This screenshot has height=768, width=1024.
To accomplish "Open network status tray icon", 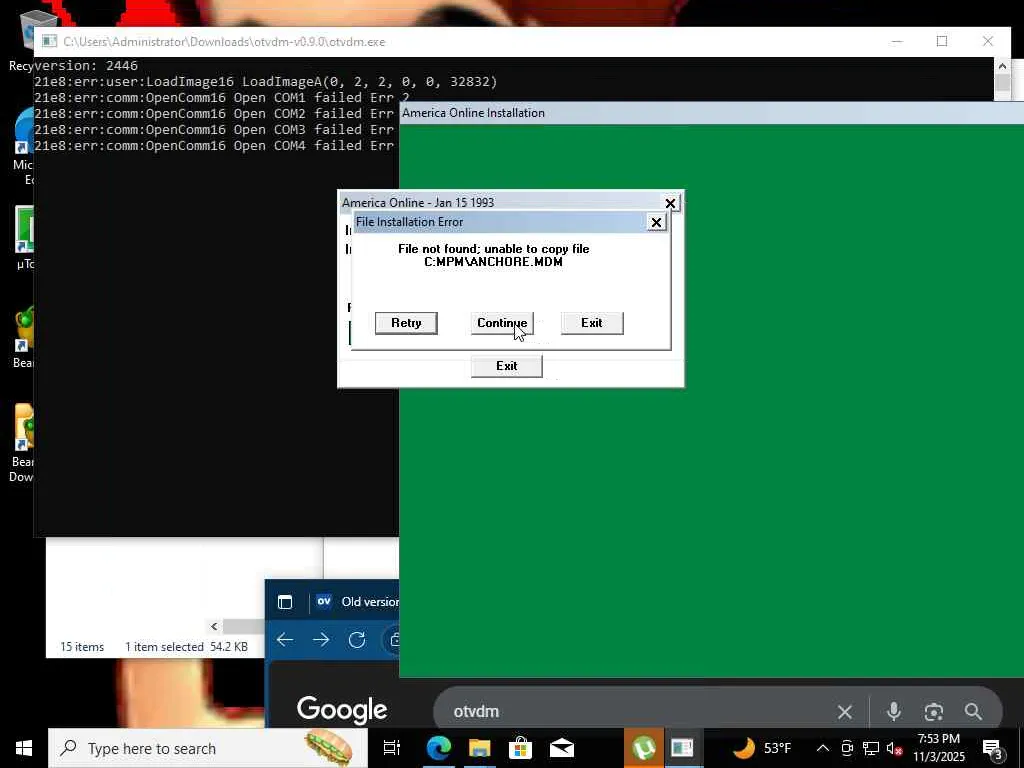I will [871, 748].
